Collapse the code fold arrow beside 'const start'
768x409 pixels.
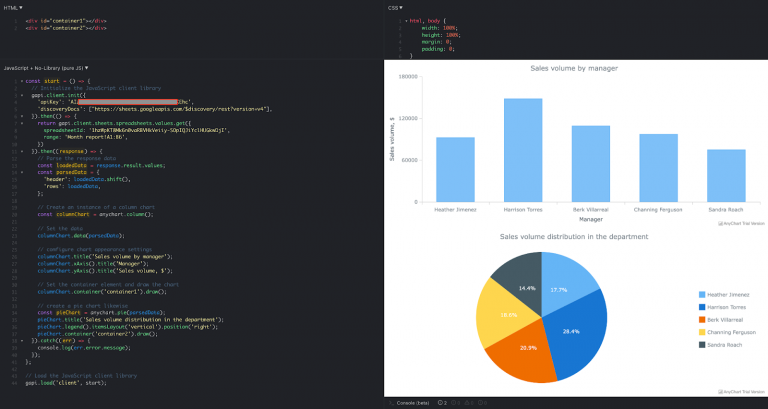point(20,80)
